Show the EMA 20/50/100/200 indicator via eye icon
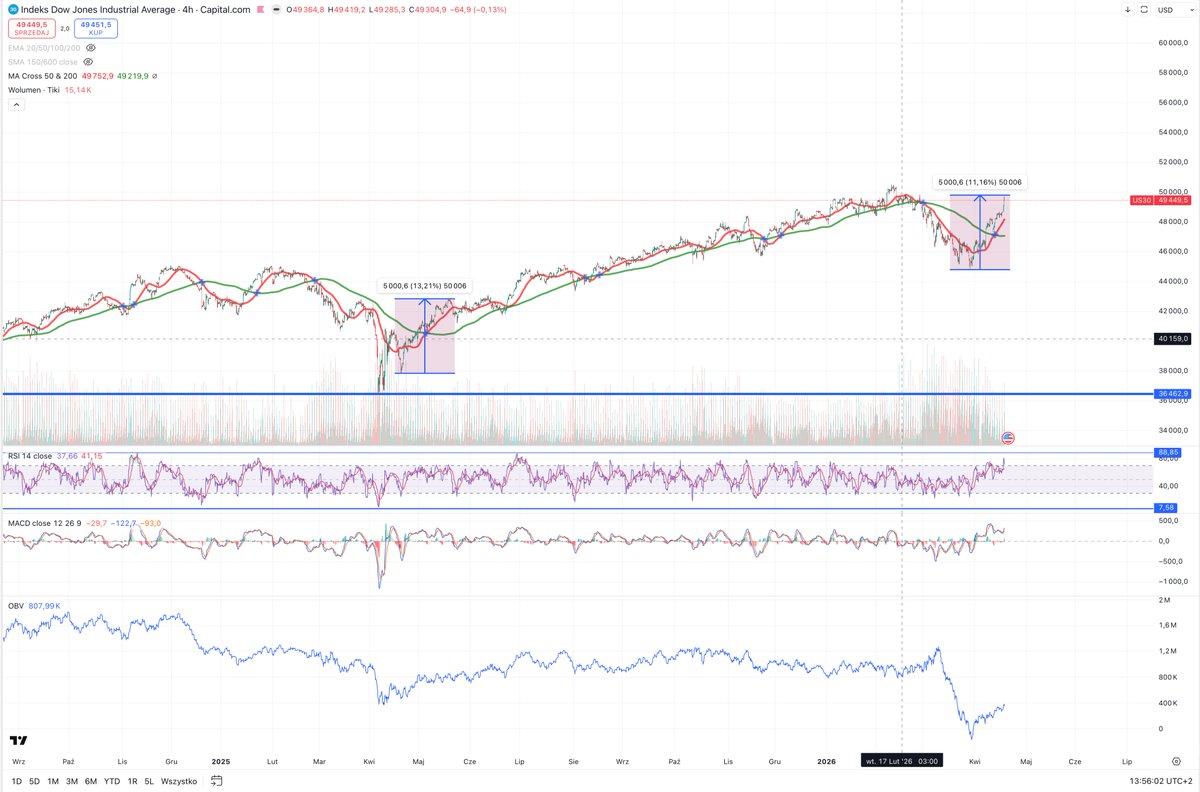 pos(91,47)
